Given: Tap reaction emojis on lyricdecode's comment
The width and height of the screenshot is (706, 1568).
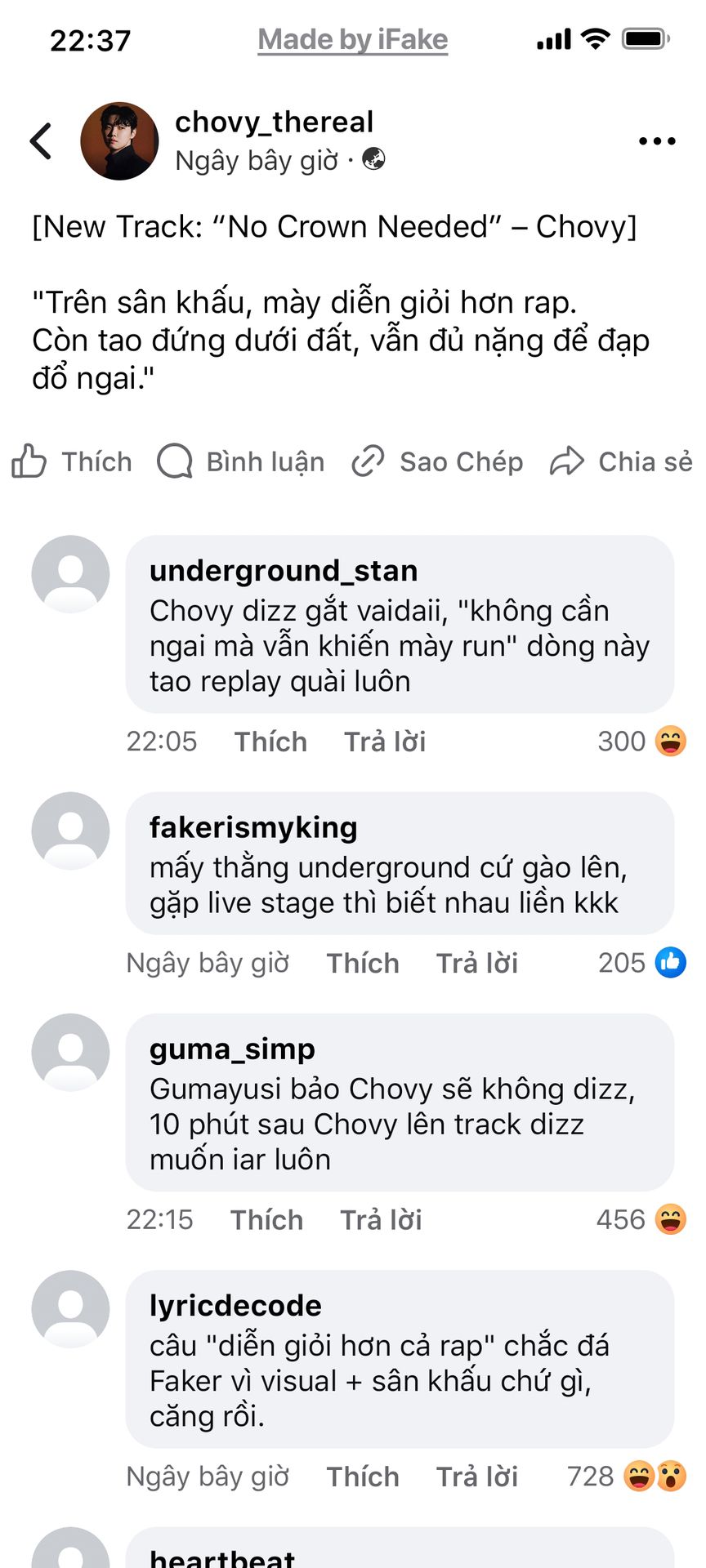Looking at the screenshot, I should [655, 1477].
